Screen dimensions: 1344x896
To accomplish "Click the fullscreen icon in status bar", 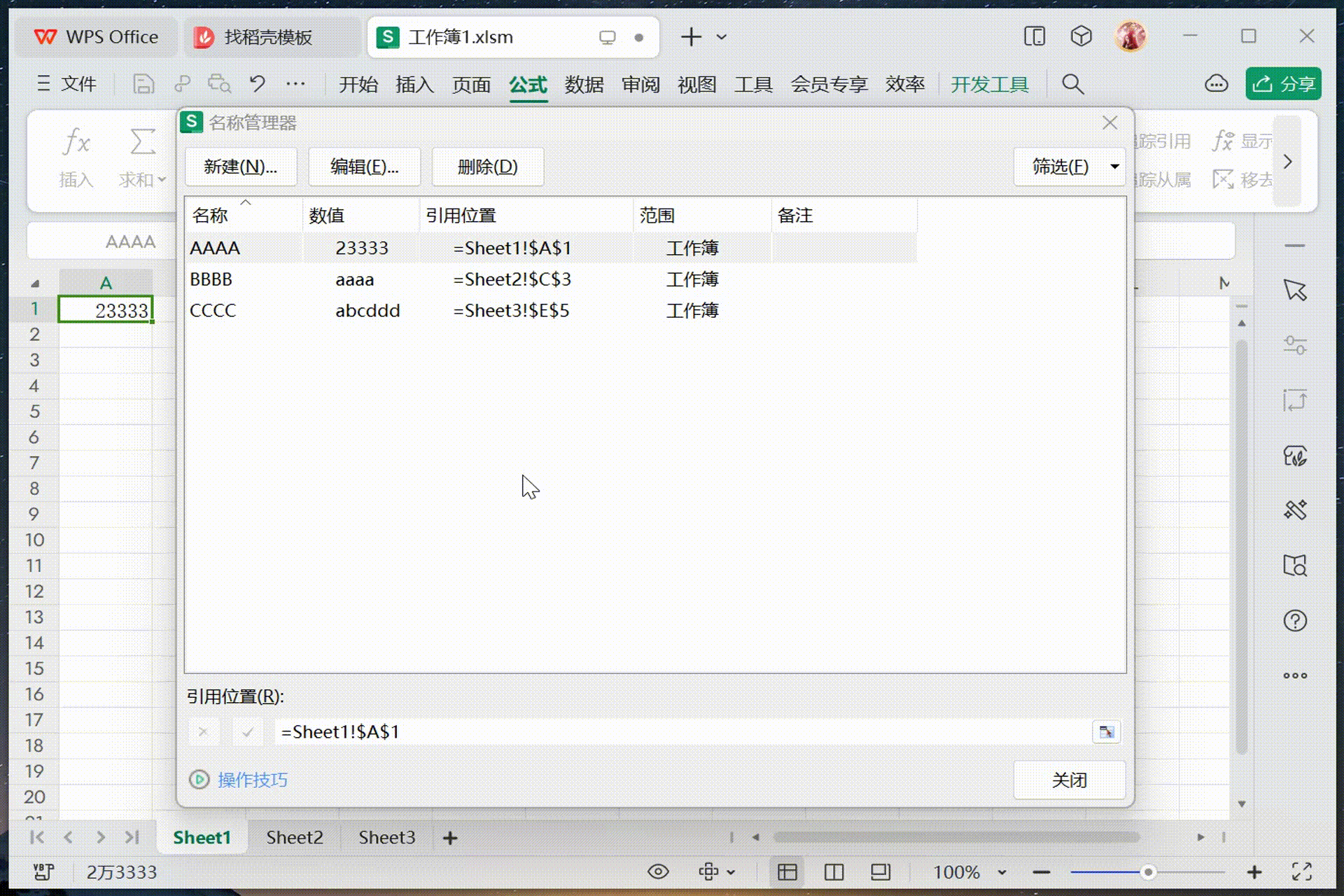I will pos(1301,871).
